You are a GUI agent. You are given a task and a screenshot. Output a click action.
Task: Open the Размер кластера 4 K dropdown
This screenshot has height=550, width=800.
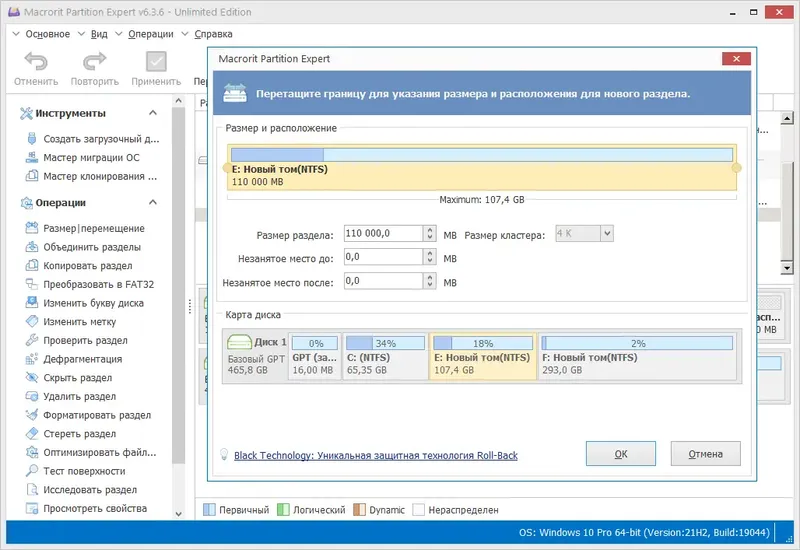click(x=607, y=234)
